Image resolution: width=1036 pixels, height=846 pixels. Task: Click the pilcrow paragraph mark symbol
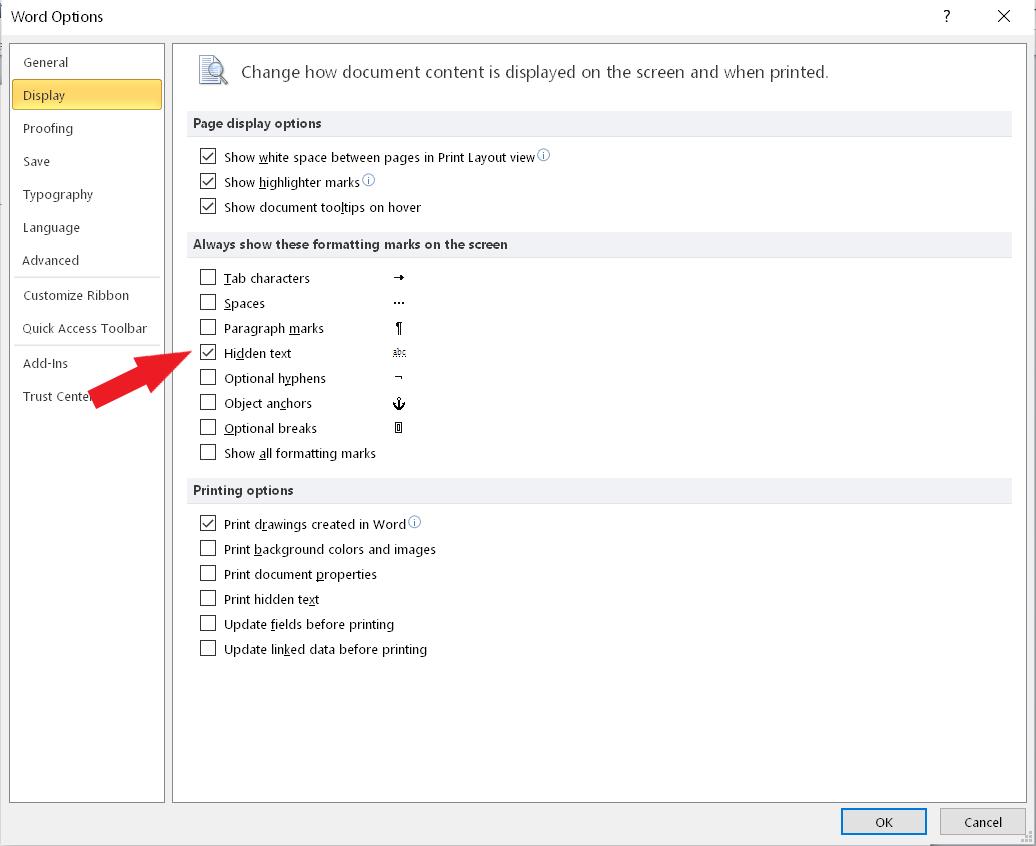(x=398, y=328)
